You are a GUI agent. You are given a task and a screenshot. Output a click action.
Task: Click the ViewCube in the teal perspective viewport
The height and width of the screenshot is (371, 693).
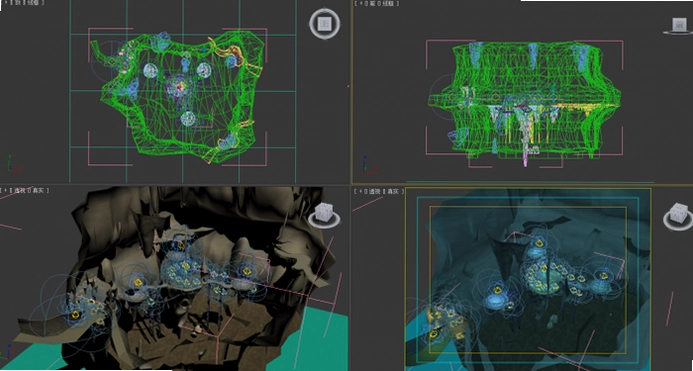click(x=678, y=217)
